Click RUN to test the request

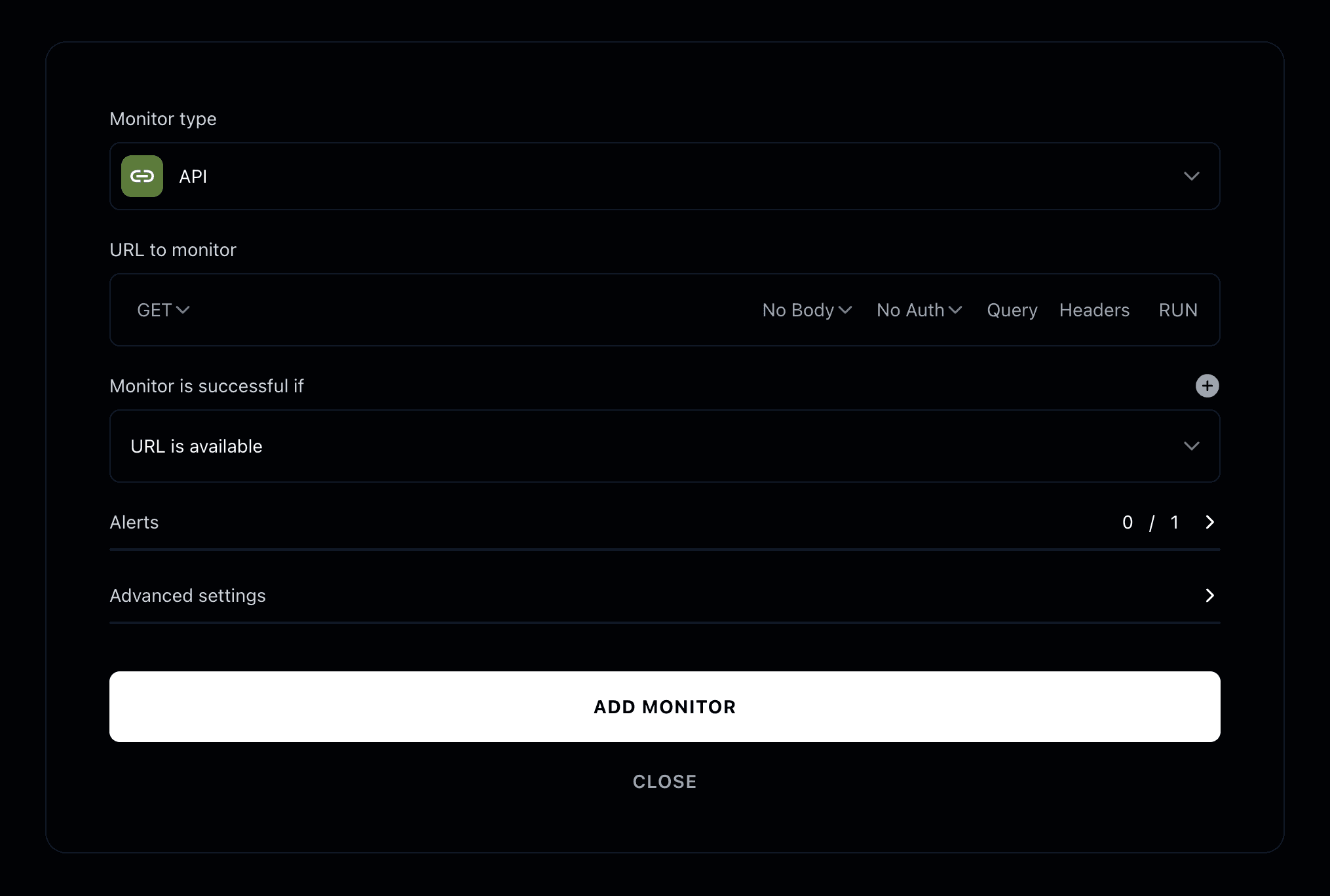pos(1177,310)
